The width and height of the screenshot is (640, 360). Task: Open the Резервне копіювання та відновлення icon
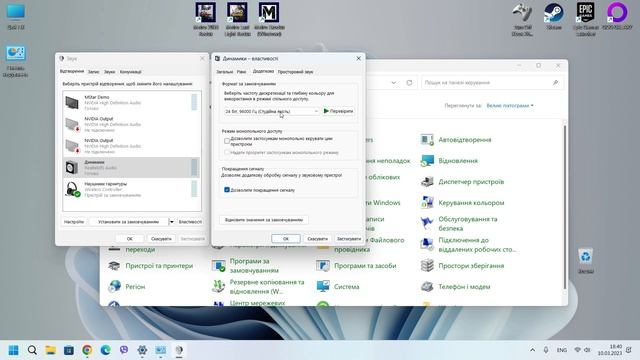(218, 287)
